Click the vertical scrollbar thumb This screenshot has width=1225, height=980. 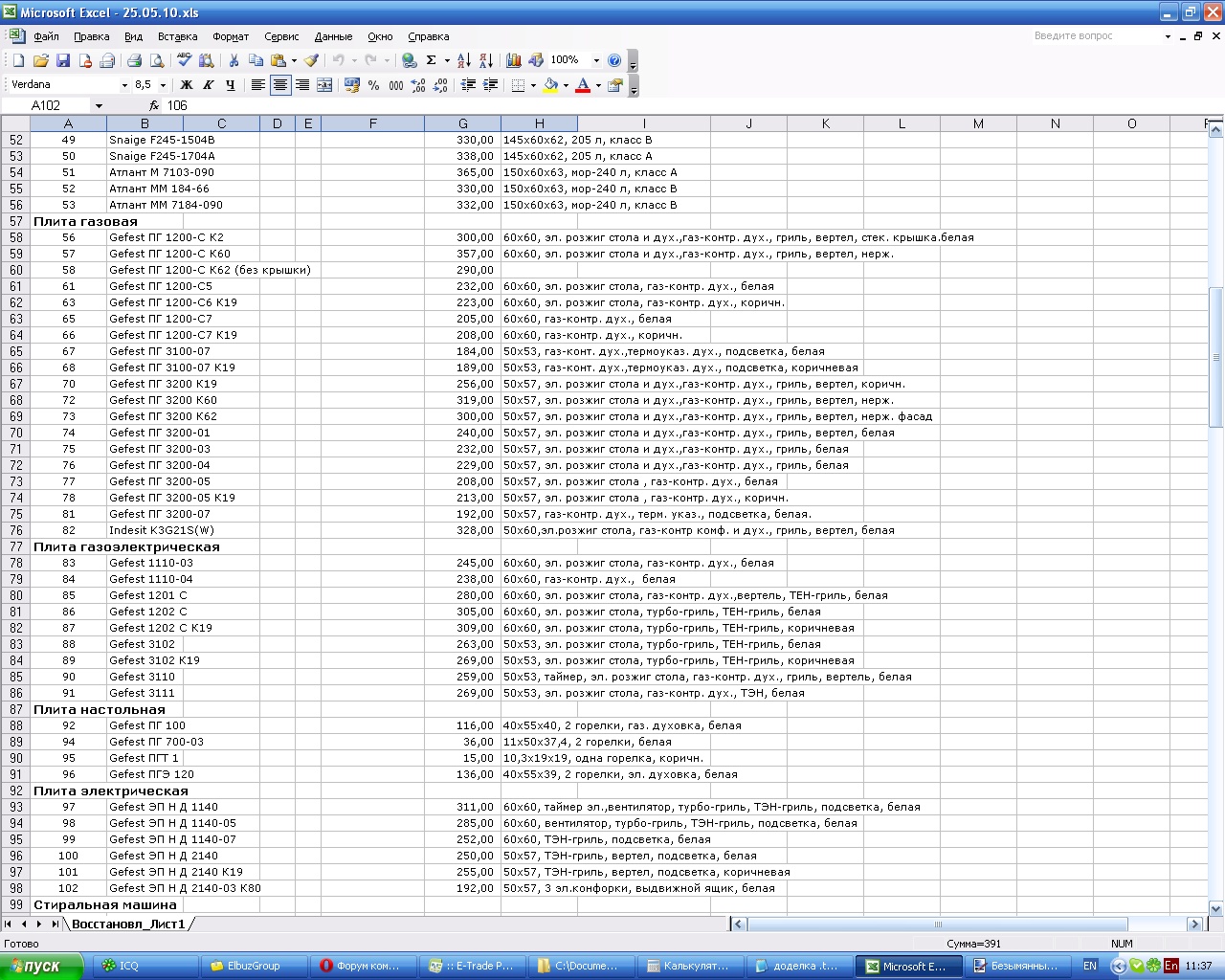pos(1216,357)
